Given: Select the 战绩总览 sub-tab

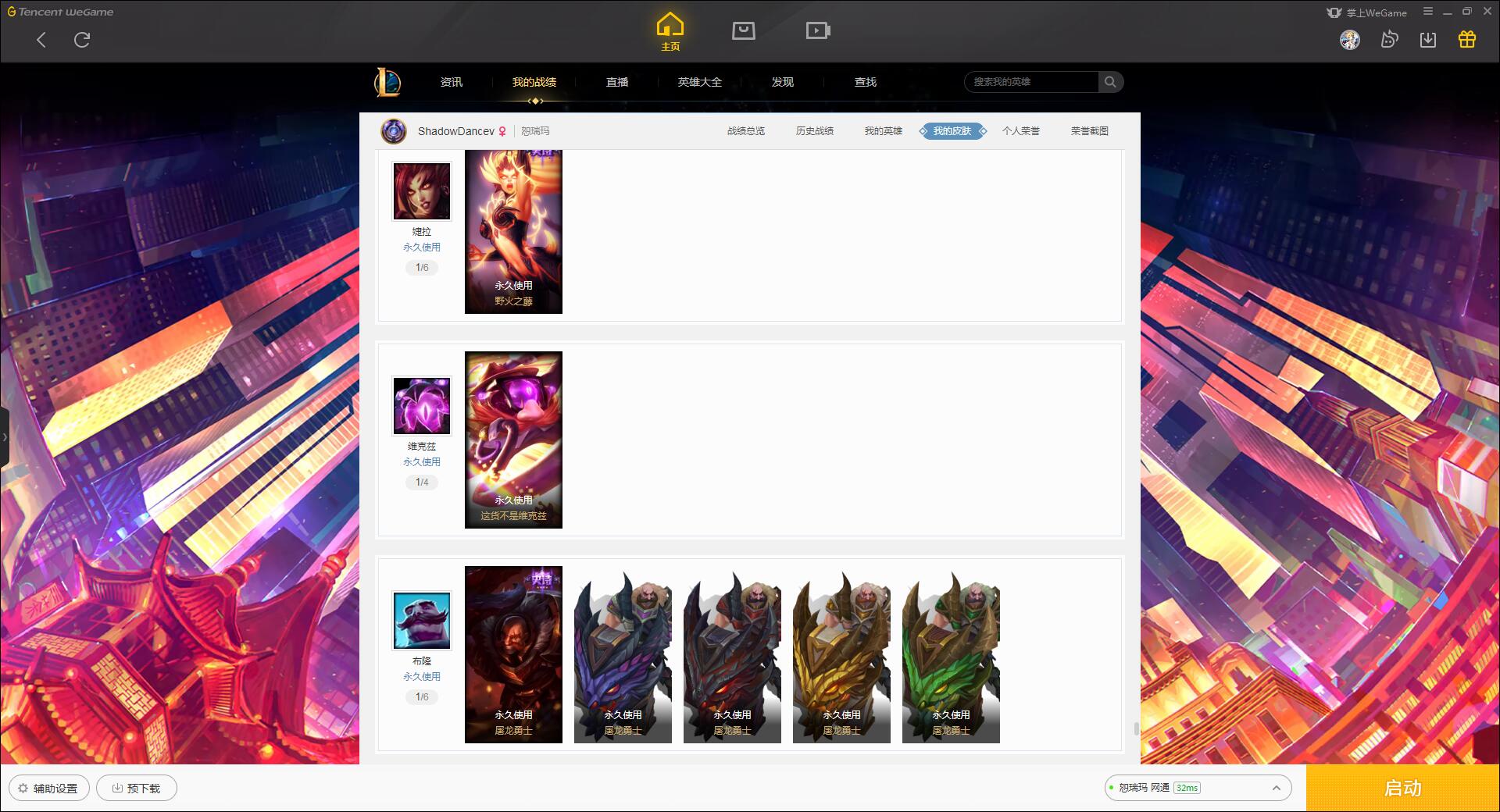Looking at the screenshot, I should (x=746, y=131).
